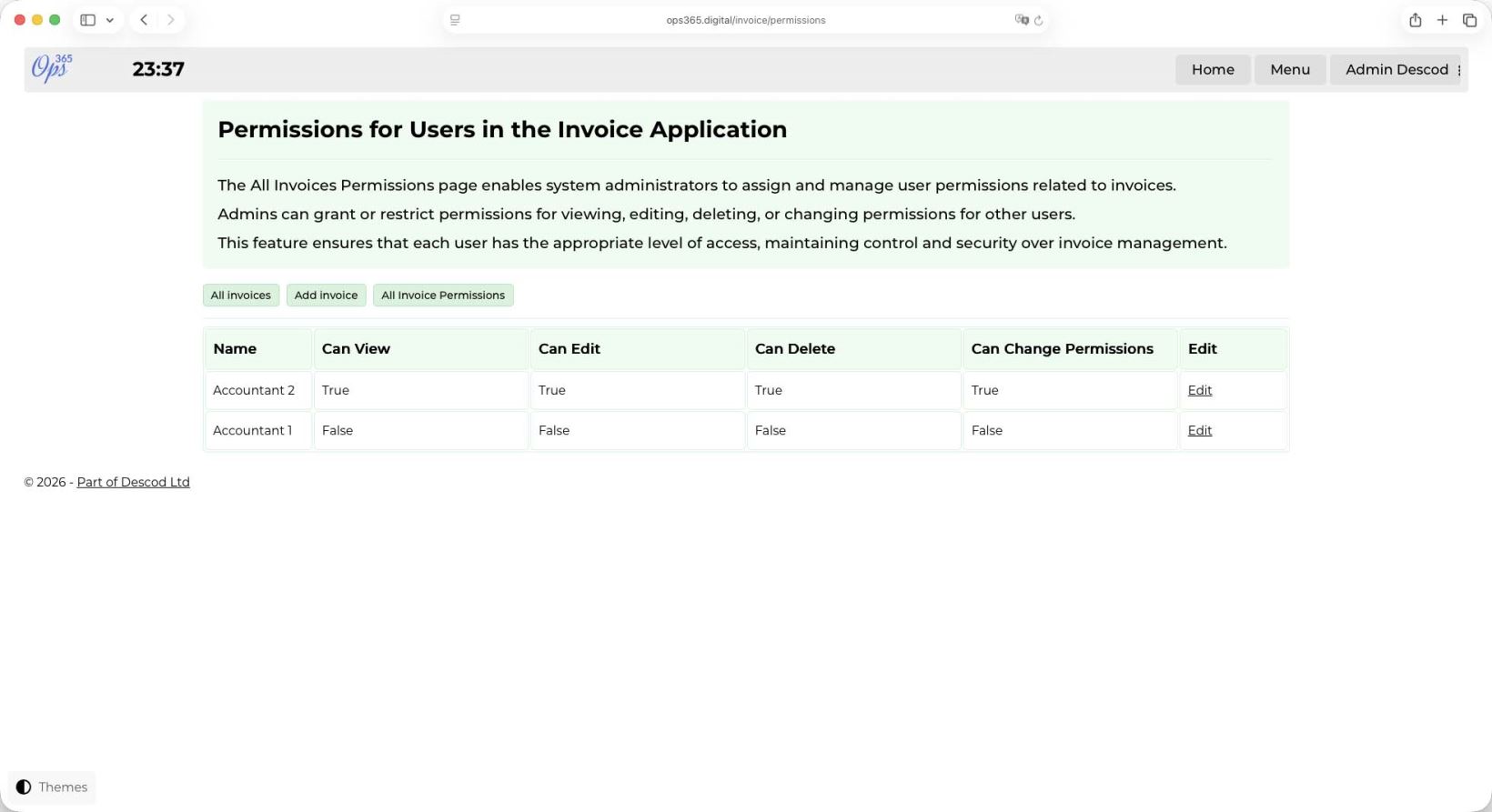Open the Menu nav item
1492x812 pixels.
(1290, 69)
